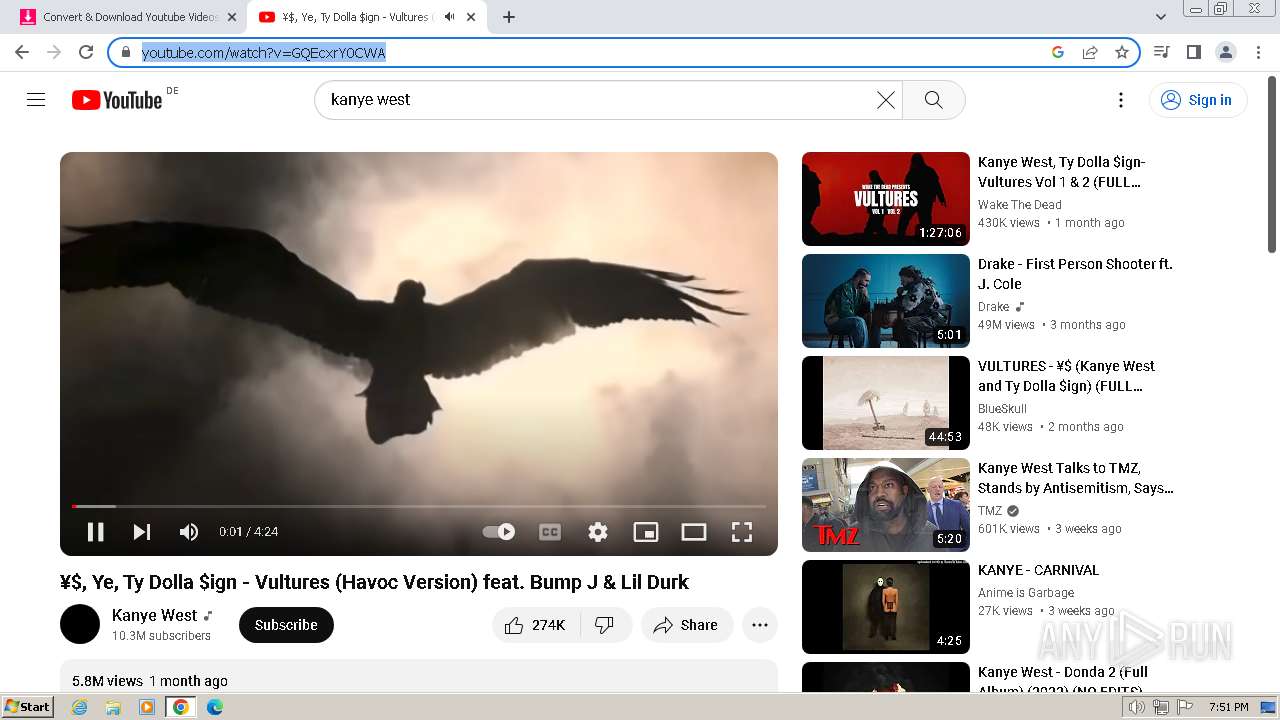The width and height of the screenshot is (1280, 720).
Task: Open a new browser tab
Action: (x=509, y=17)
